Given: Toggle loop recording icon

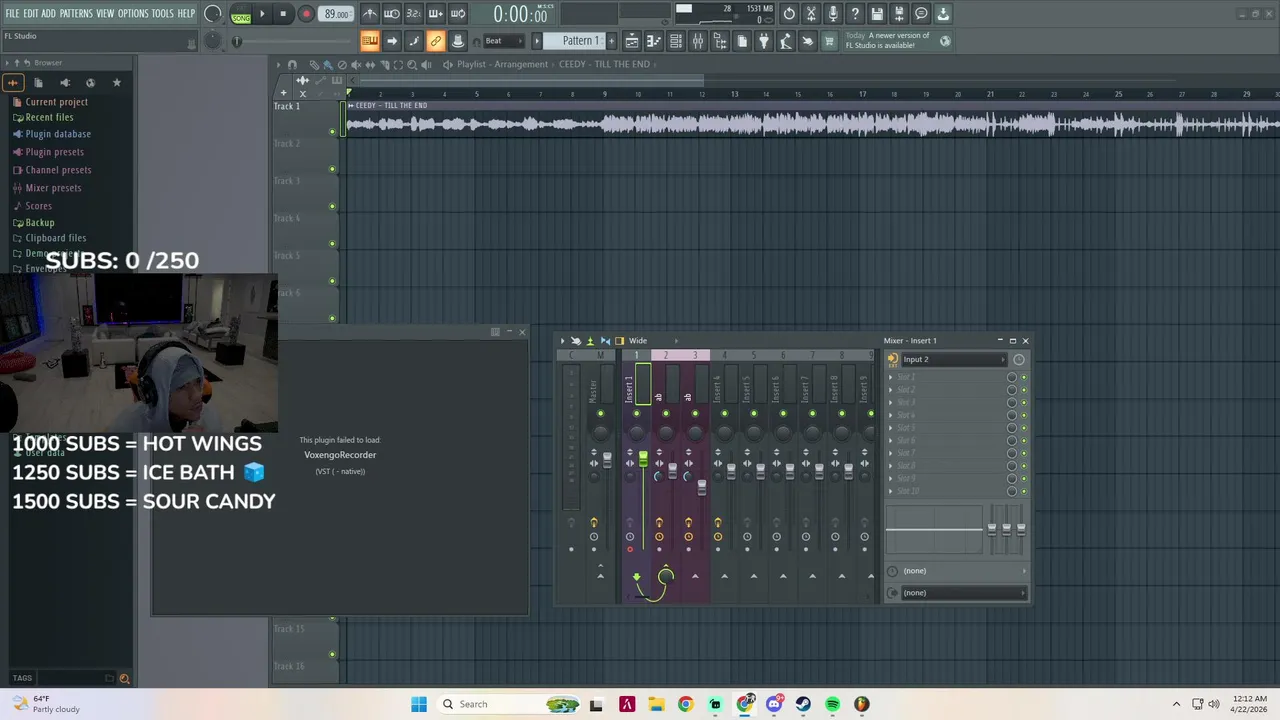Looking at the screenshot, I should (x=458, y=14).
